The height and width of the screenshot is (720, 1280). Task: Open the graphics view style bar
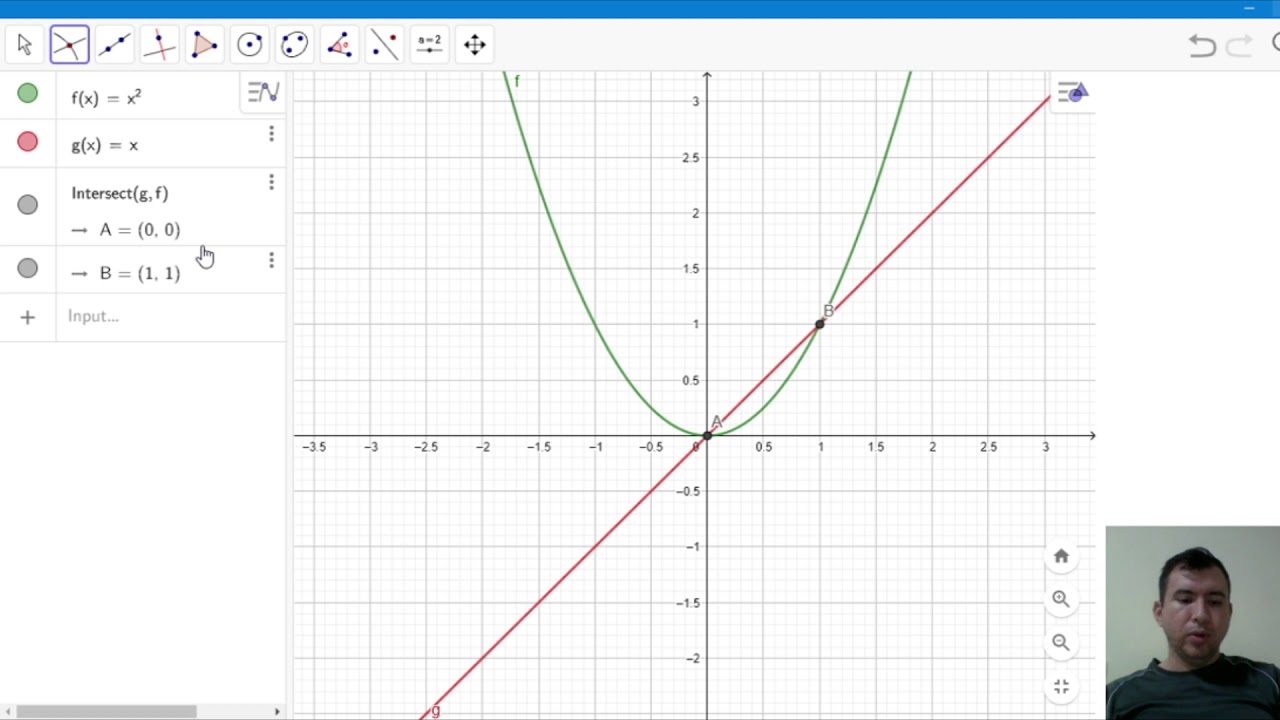tap(1072, 93)
